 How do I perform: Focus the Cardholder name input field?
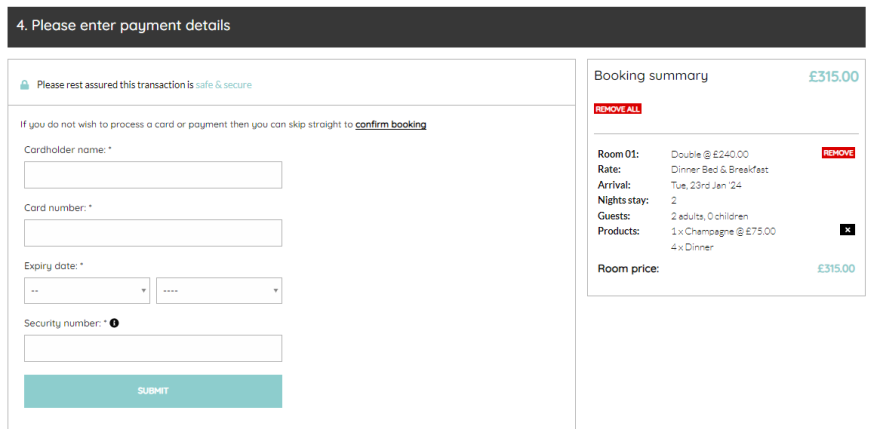pos(153,175)
